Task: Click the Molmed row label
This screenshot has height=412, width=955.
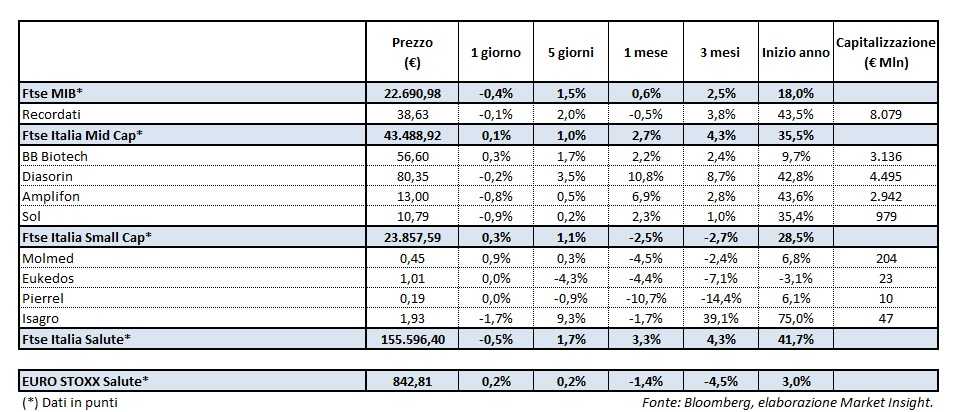Action: pyautogui.click(x=46, y=258)
